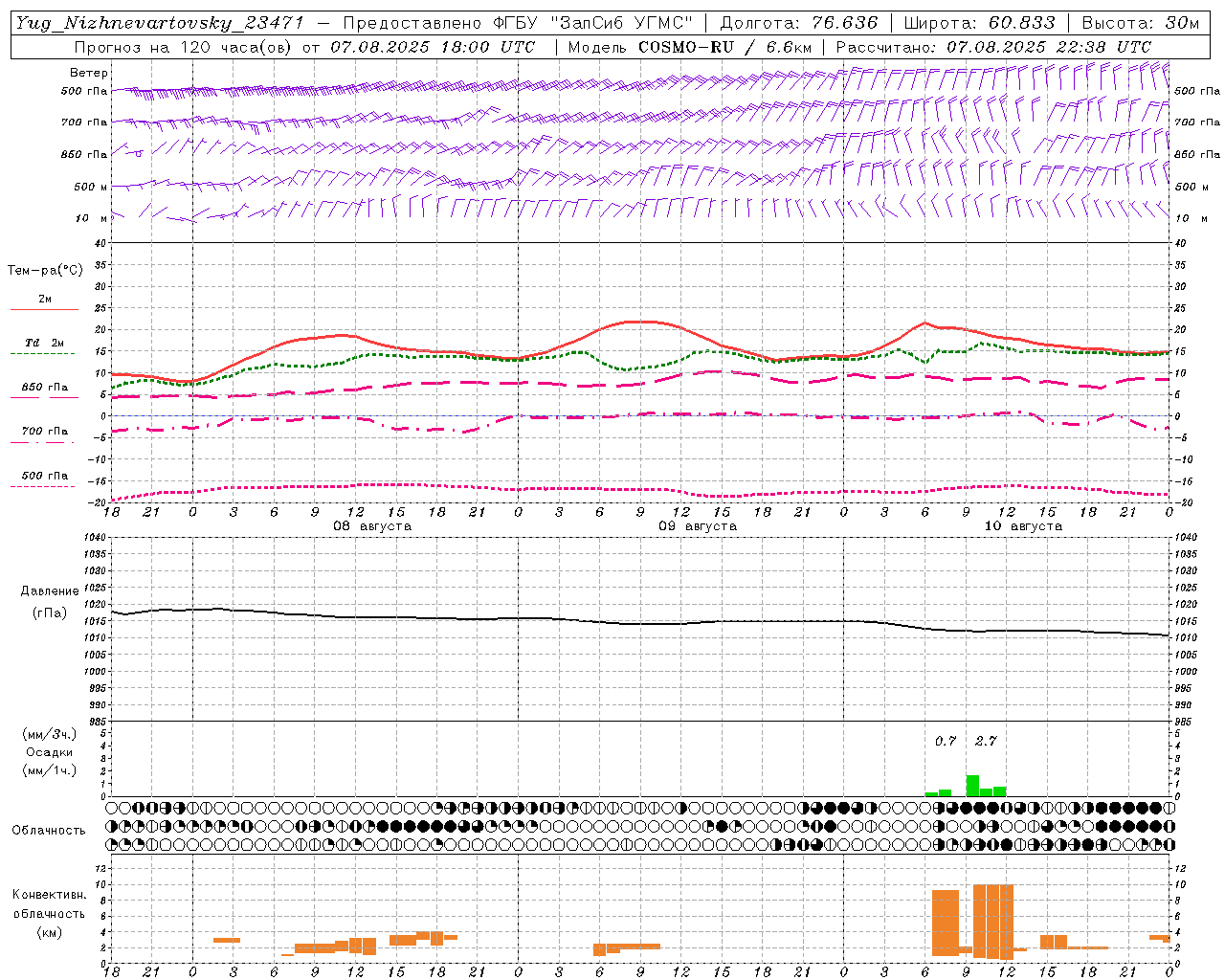Click the 'Широта: 60.833' latitude value
Viewport: 1225px width, 980px height.
click(x=979, y=23)
